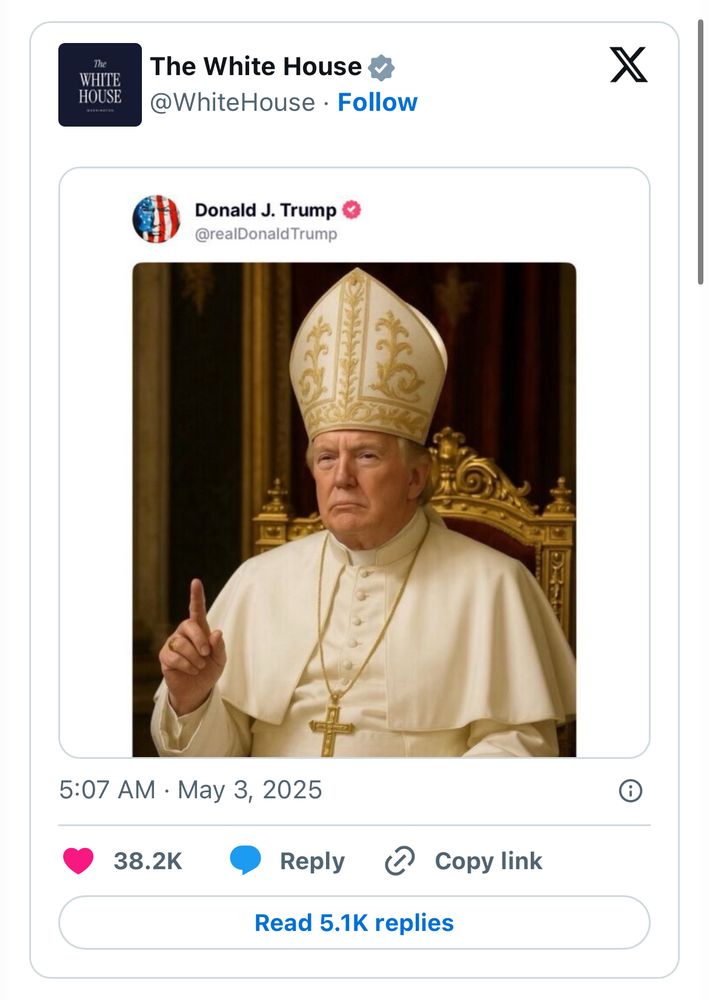Open the info circle icon near the timestamp
This screenshot has height=1000, width=709.
point(631,790)
